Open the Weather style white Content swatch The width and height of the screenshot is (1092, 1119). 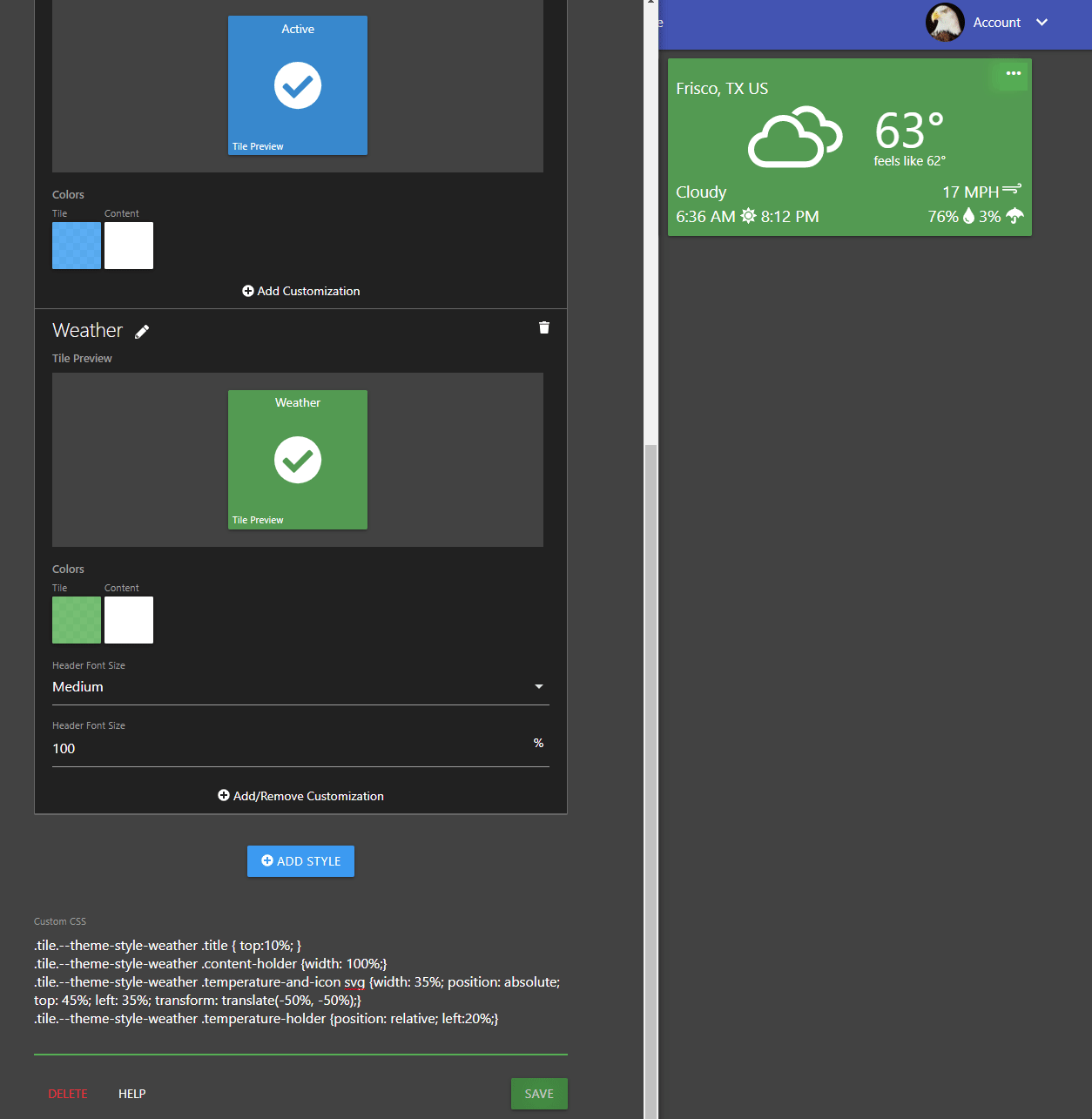pyautogui.click(x=129, y=620)
